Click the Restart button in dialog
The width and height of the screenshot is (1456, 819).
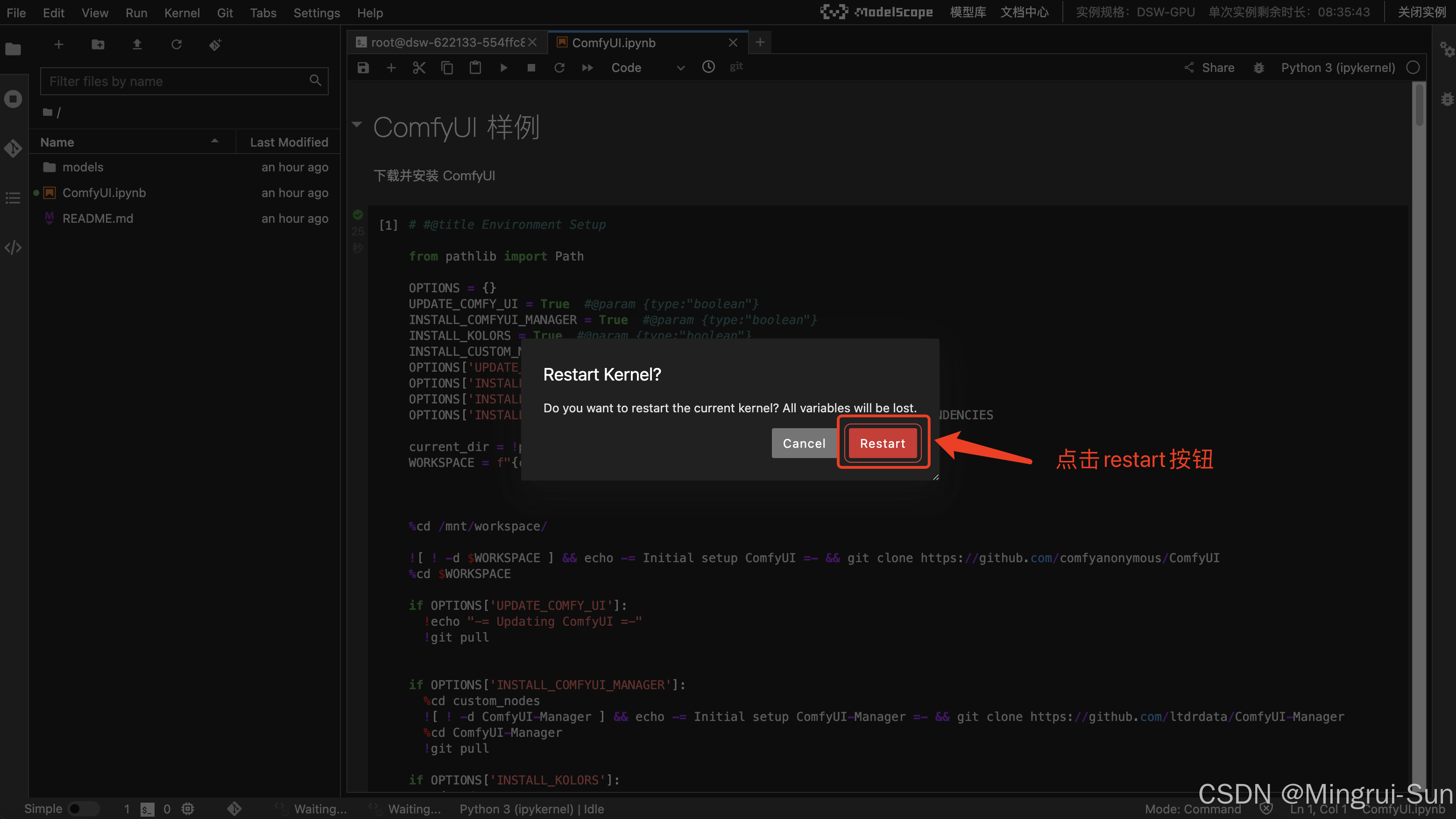click(x=882, y=443)
